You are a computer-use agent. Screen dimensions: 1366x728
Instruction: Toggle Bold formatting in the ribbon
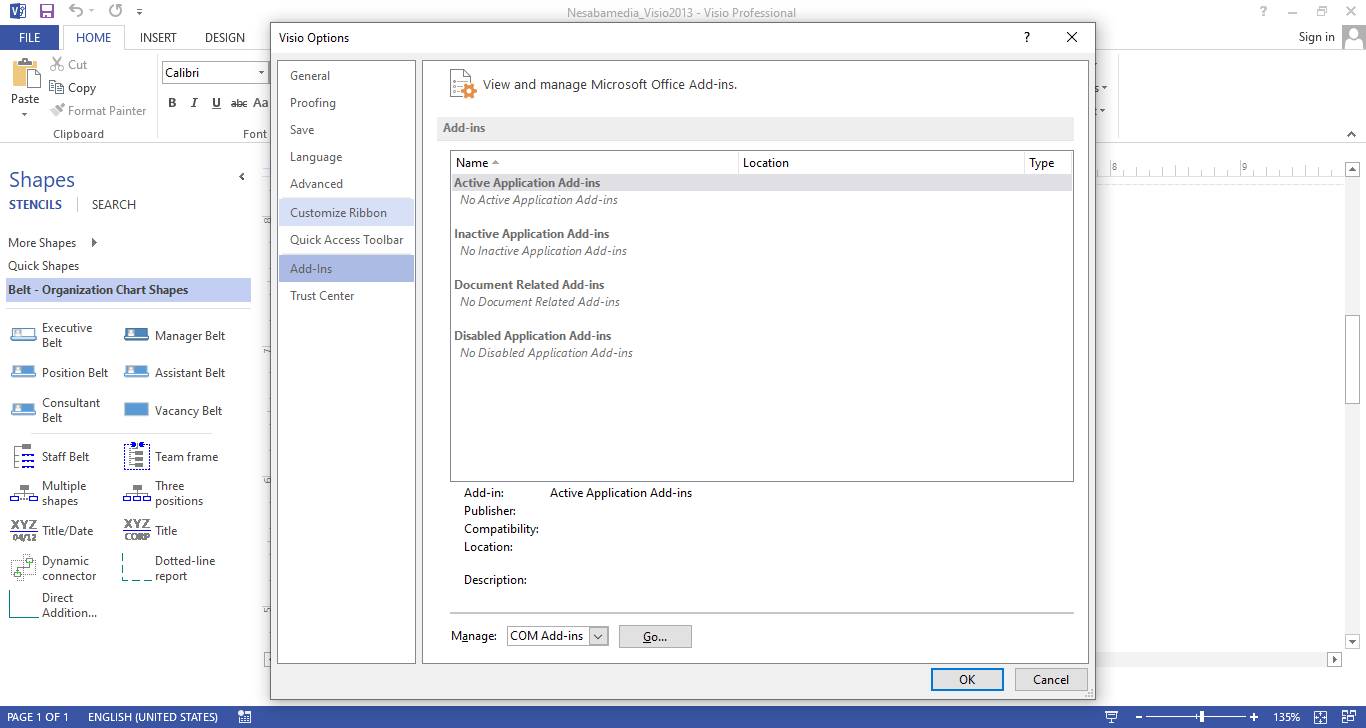click(172, 103)
